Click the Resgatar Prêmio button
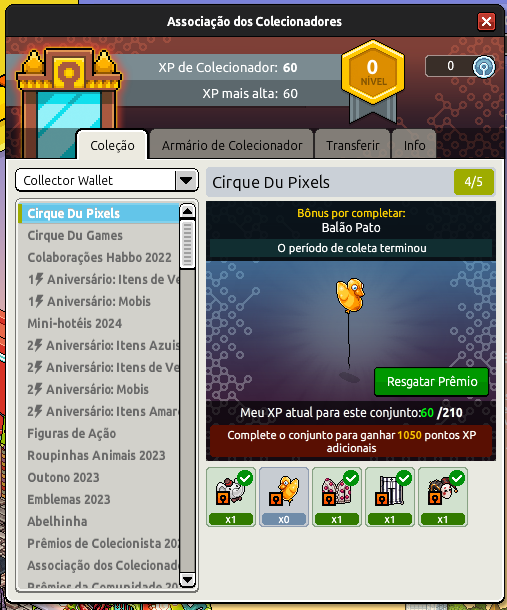Image resolution: width=507 pixels, height=610 pixels. click(x=432, y=382)
